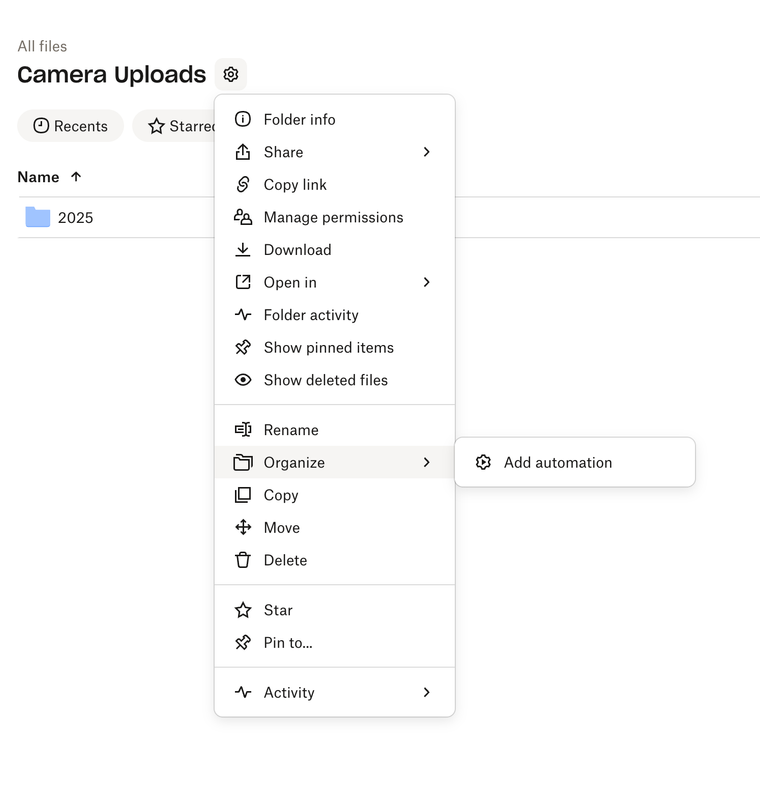Show pinned items in folder
This screenshot has width=760, height=800.
328,347
